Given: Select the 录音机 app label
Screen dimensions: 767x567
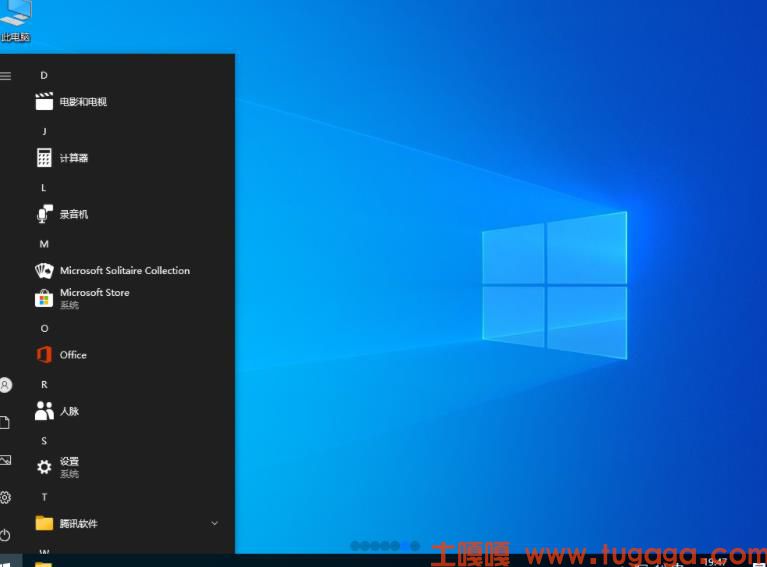Looking at the screenshot, I should (74, 214).
